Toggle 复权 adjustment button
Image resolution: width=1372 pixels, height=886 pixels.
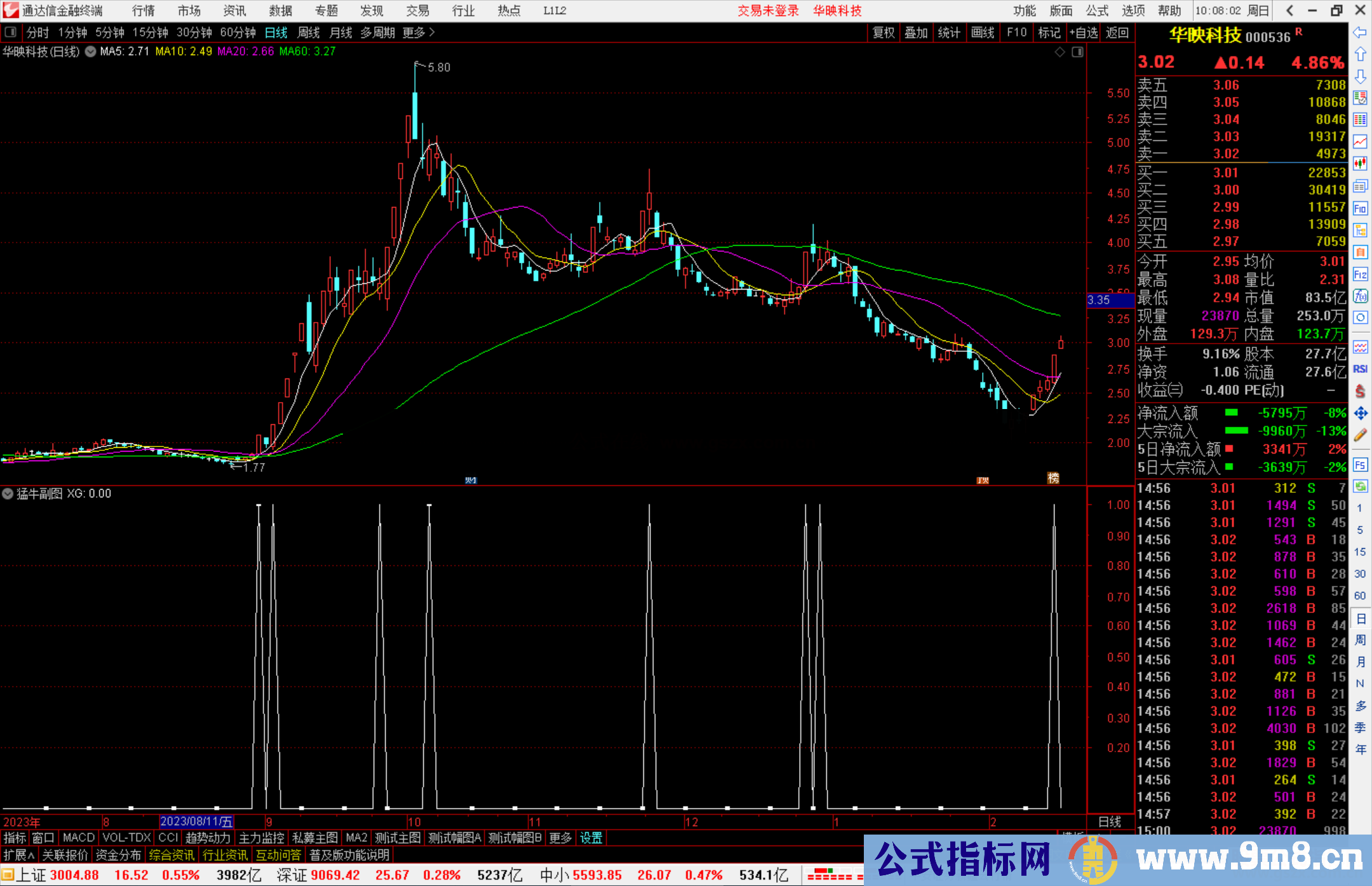click(883, 32)
